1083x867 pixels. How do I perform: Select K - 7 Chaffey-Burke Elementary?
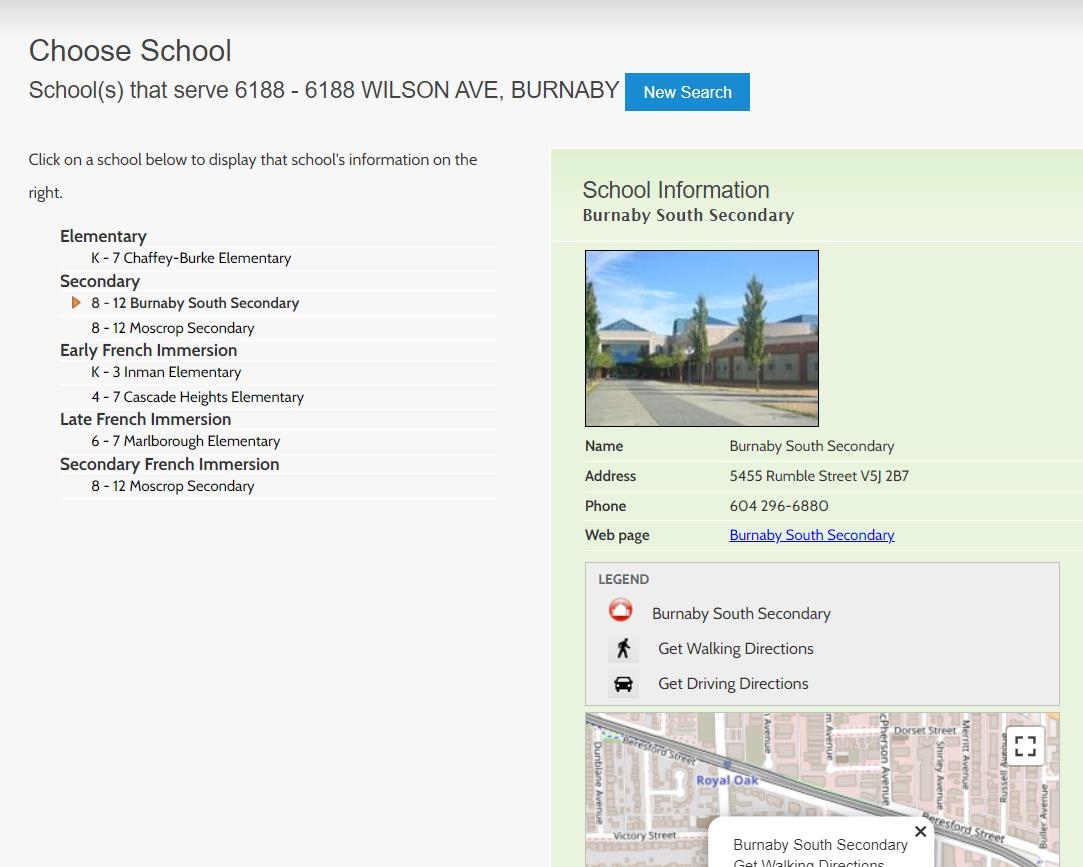(191, 258)
